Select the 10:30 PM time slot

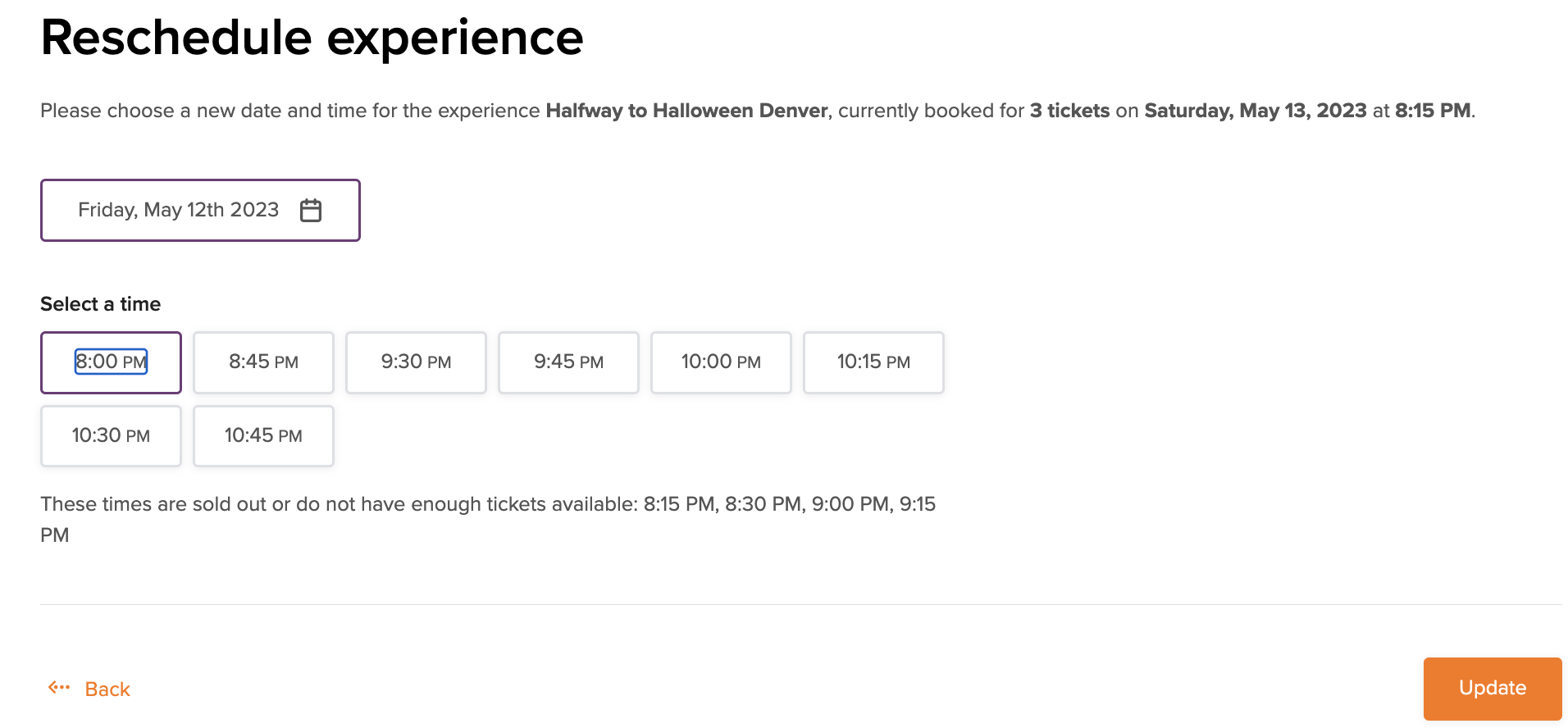point(111,436)
